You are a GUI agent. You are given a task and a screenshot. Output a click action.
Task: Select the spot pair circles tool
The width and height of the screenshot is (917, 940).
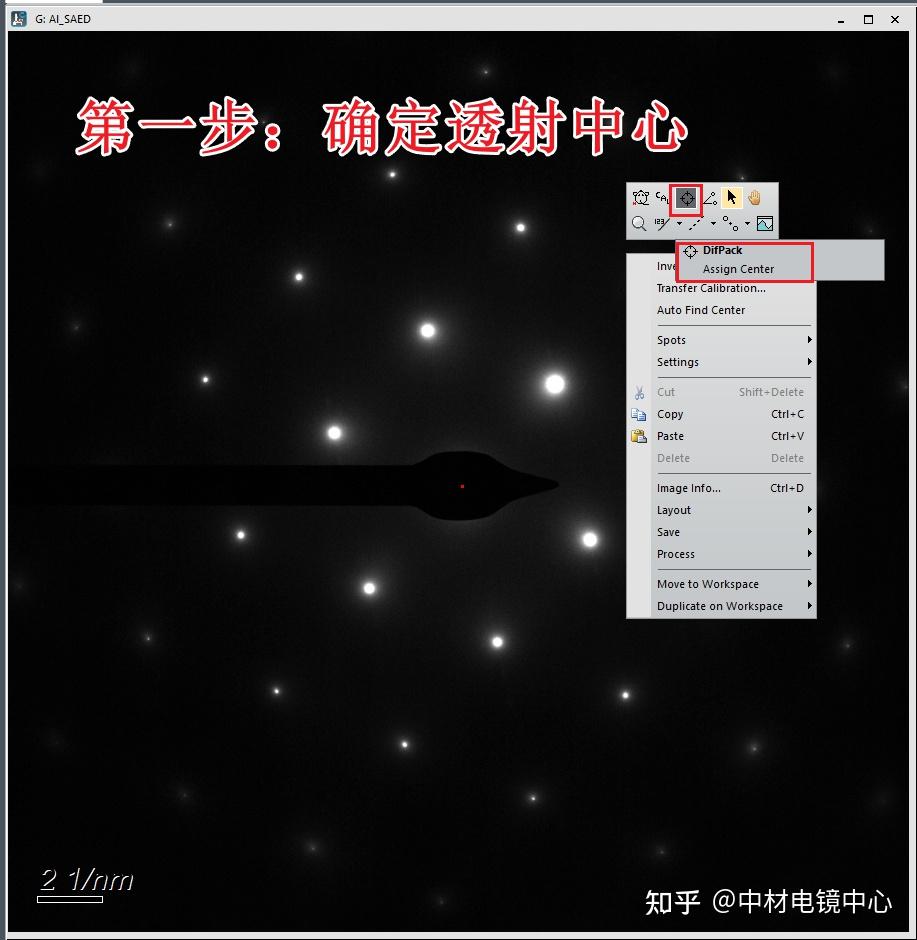pos(731,224)
